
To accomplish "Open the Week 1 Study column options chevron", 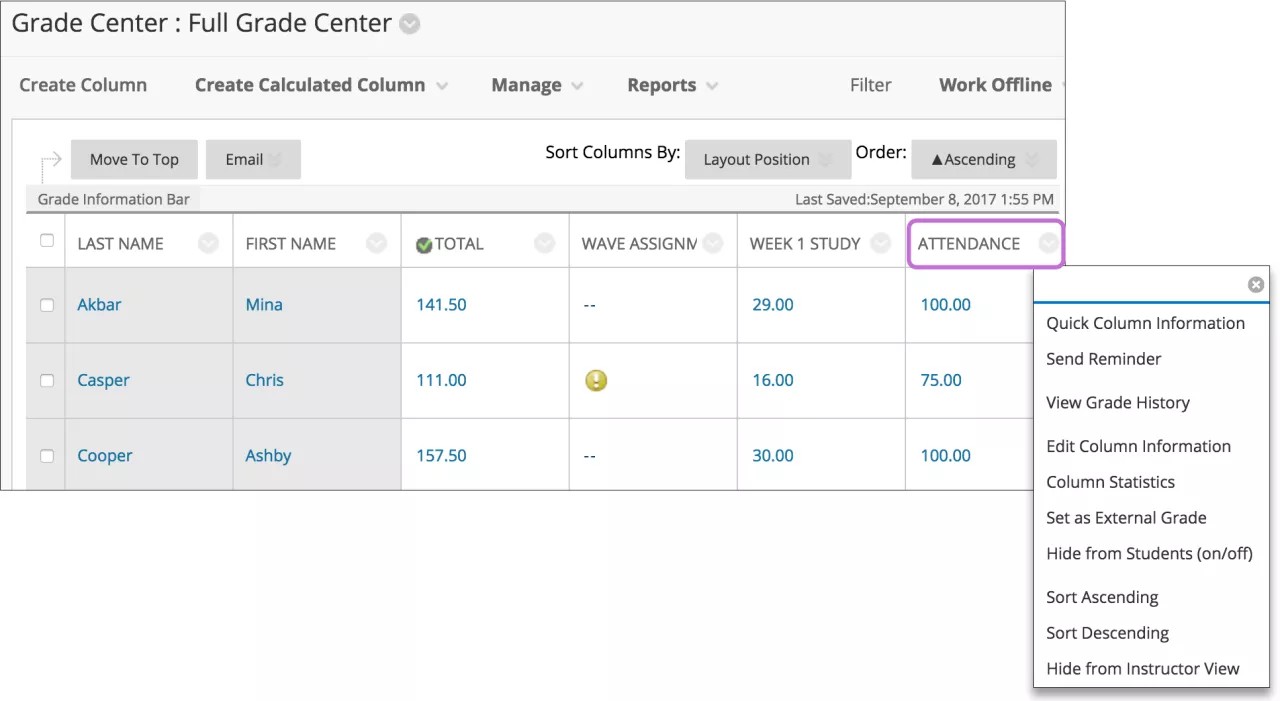I will (x=879, y=242).
